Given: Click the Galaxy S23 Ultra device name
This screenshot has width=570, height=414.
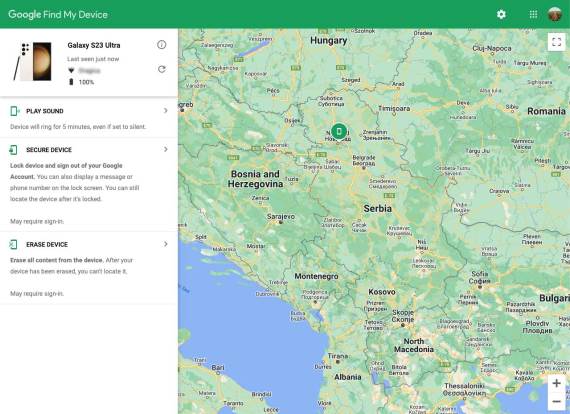Looking at the screenshot, I should pos(94,45).
